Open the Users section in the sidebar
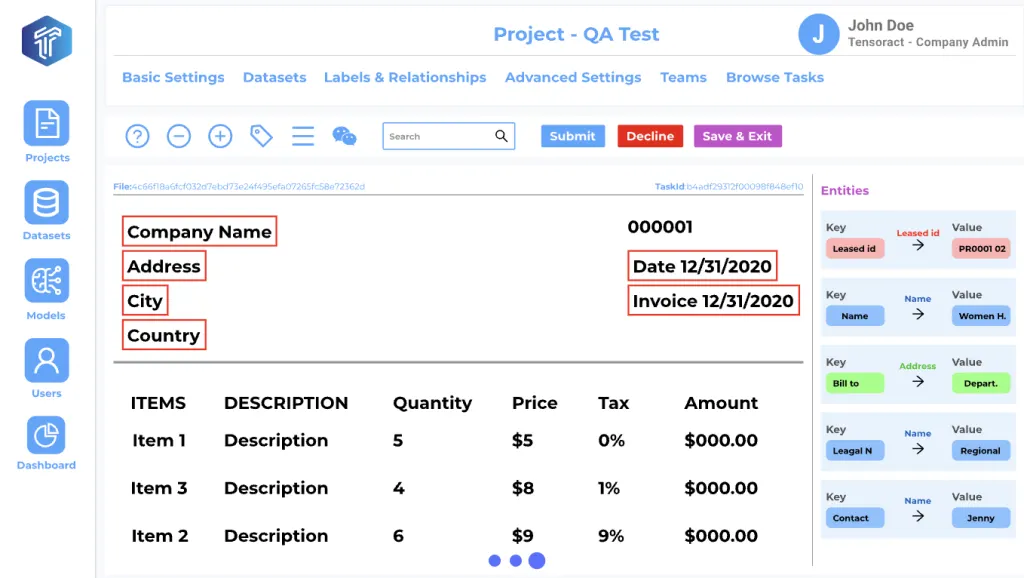This screenshot has width=1024, height=578. click(45, 360)
